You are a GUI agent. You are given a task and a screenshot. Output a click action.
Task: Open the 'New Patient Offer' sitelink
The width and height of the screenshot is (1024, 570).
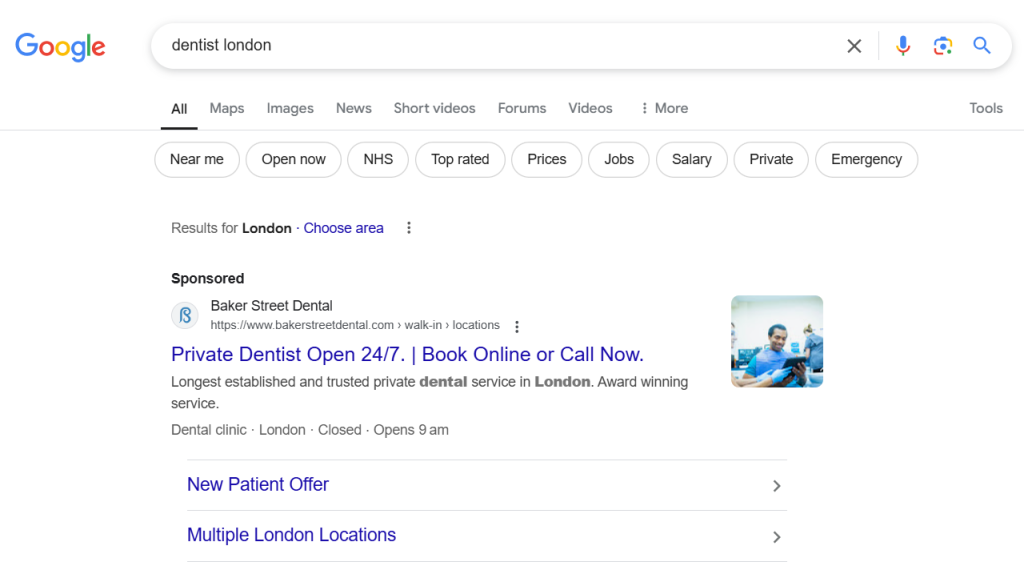tap(258, 484)
